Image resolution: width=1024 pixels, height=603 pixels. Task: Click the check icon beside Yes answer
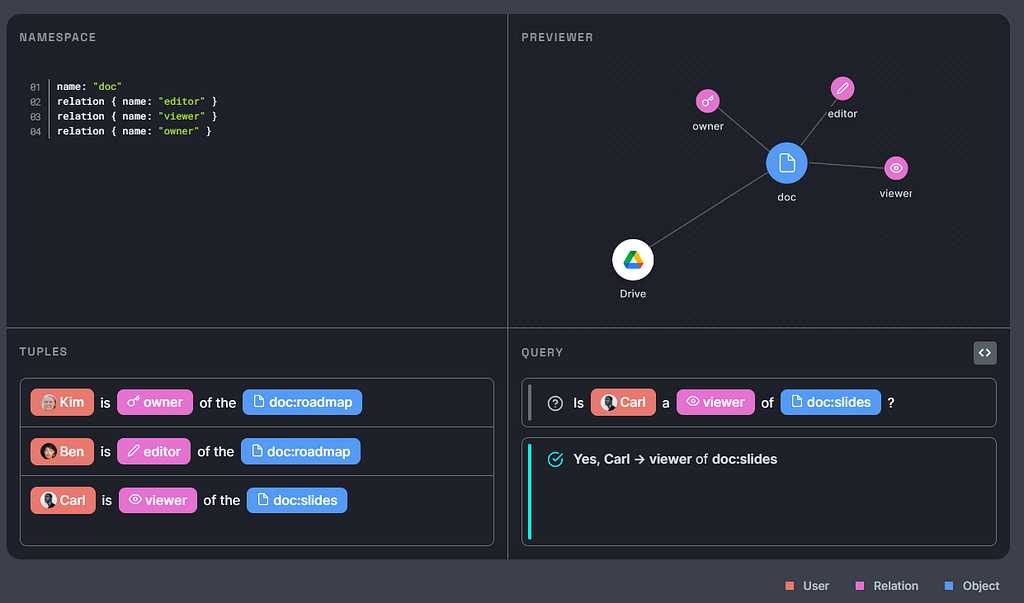coord(555,459)
